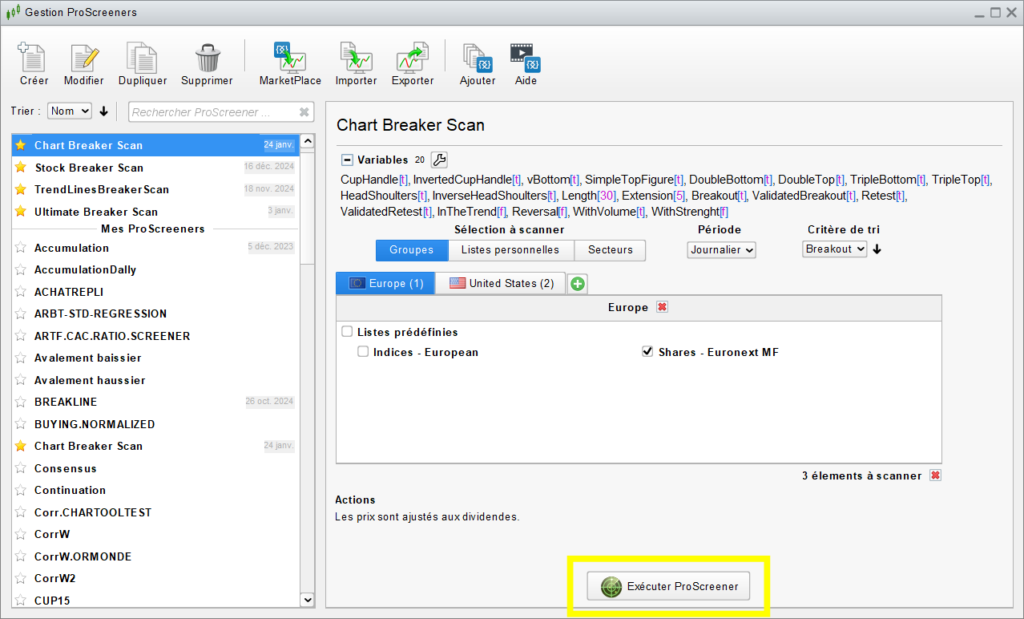
Task: Mark Accumulation as favorite
Action: point(21,247)
